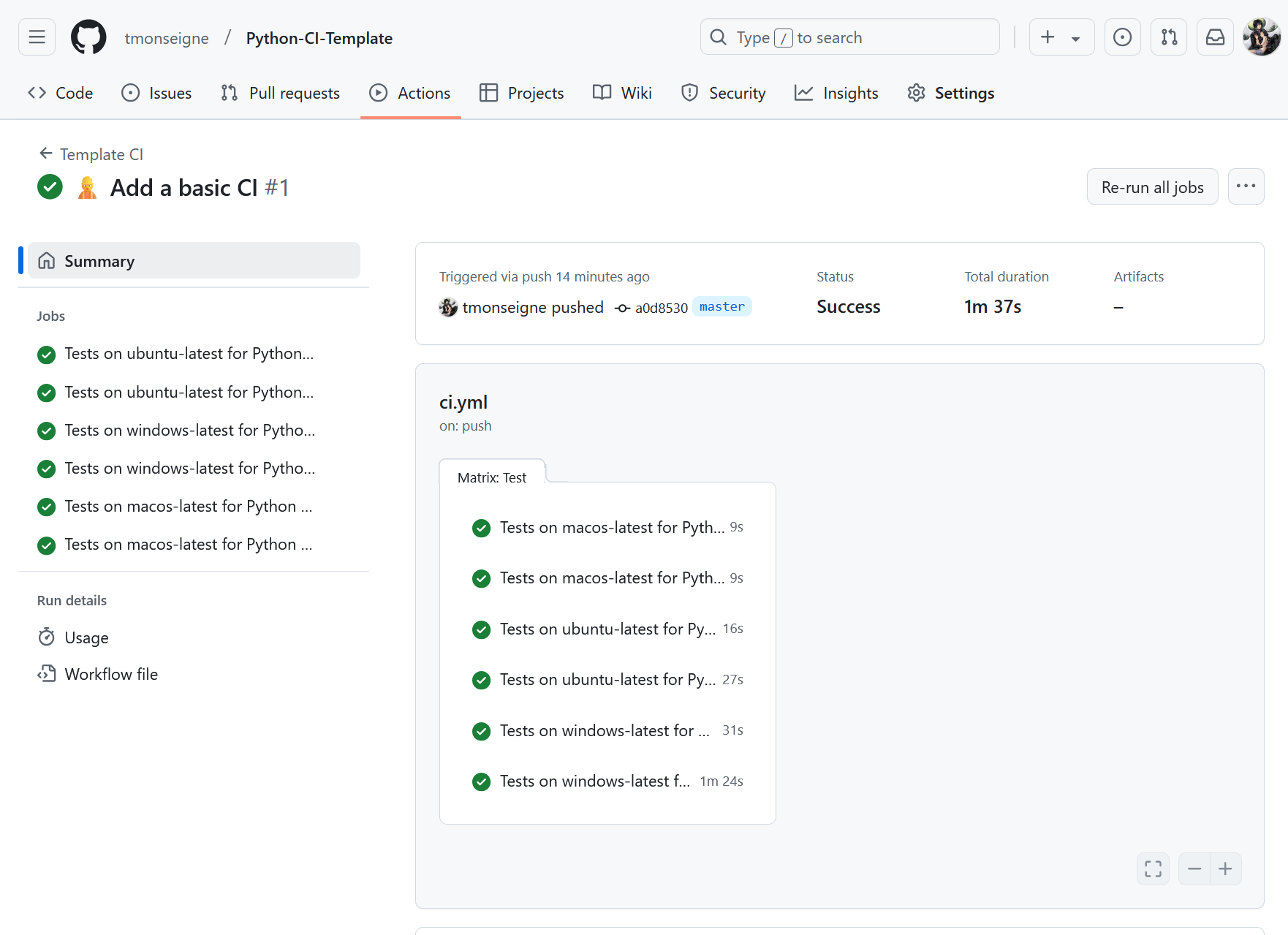1288x935 pixels.
Task: Switch to the Actions tab
Action: [x=410, y=94]
